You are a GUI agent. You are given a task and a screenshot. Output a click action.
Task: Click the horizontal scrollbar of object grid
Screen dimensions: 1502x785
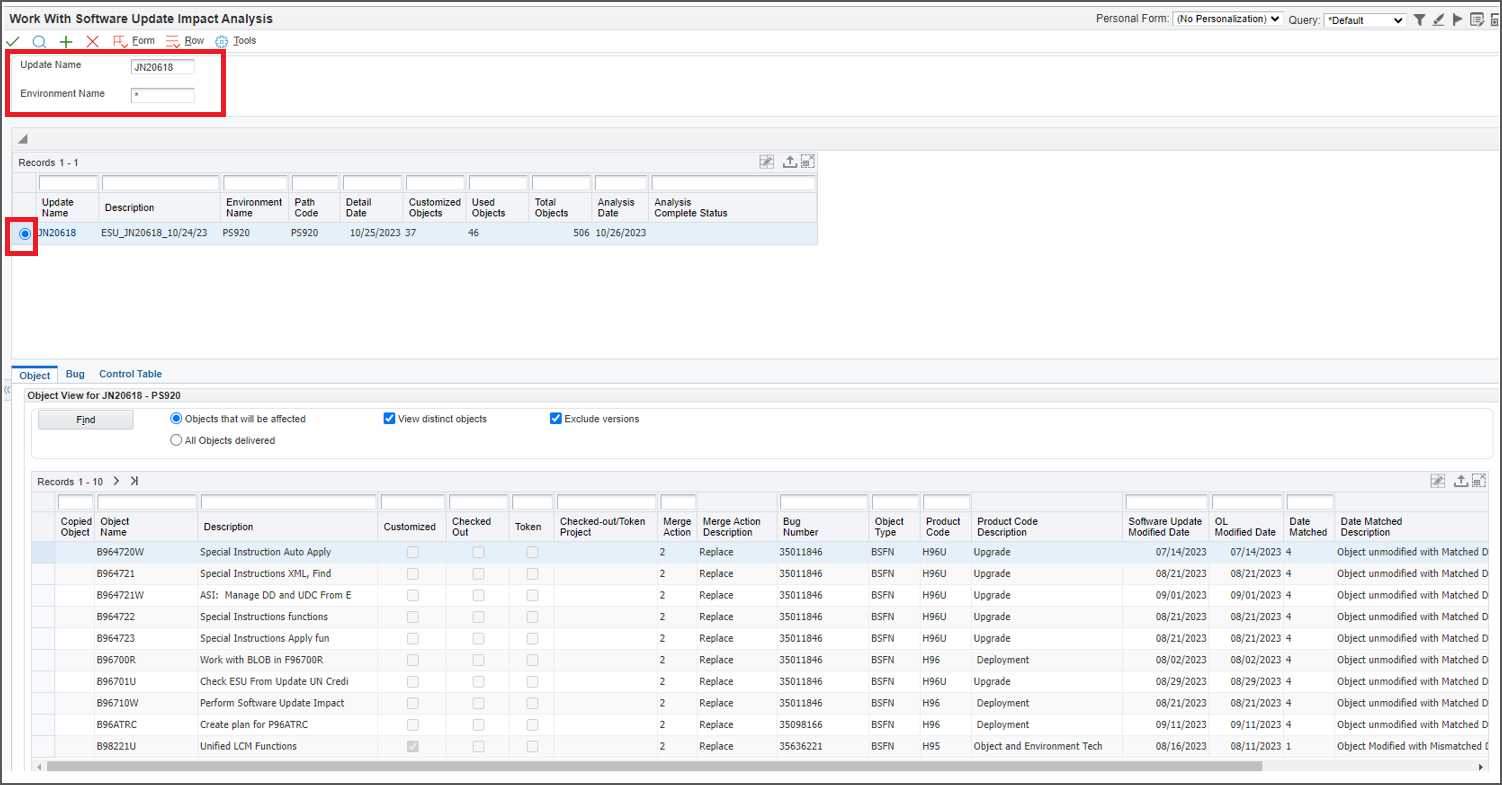click(654, 767)
